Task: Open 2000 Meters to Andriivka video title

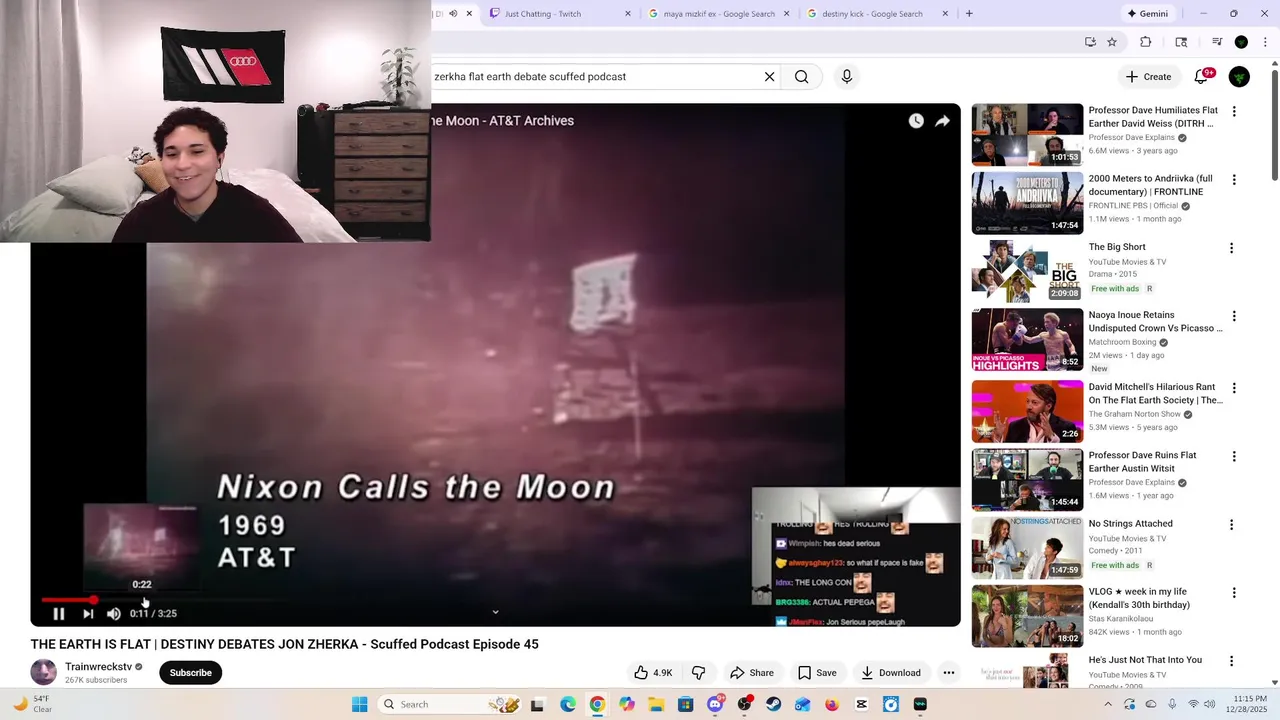Action: pyautogui.click(x=1150, y=185)
